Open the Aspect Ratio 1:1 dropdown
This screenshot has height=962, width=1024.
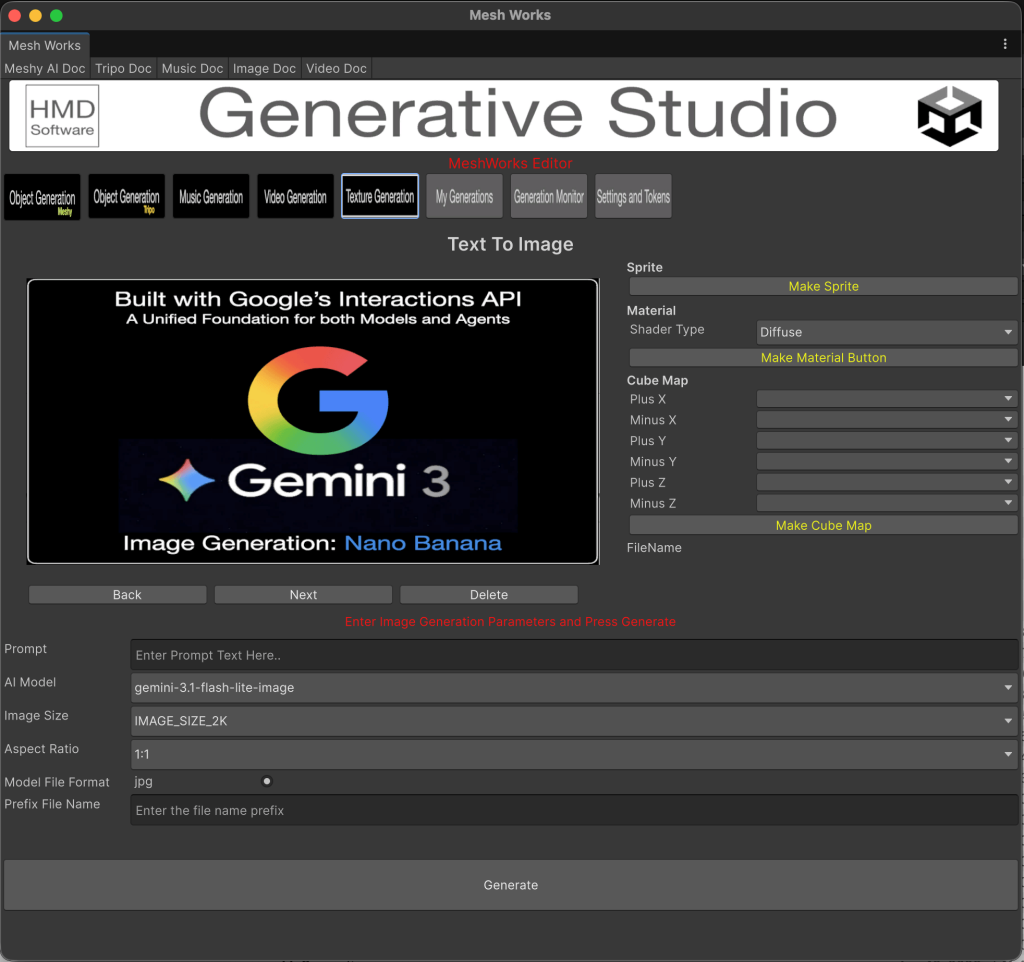pos(574,754)
